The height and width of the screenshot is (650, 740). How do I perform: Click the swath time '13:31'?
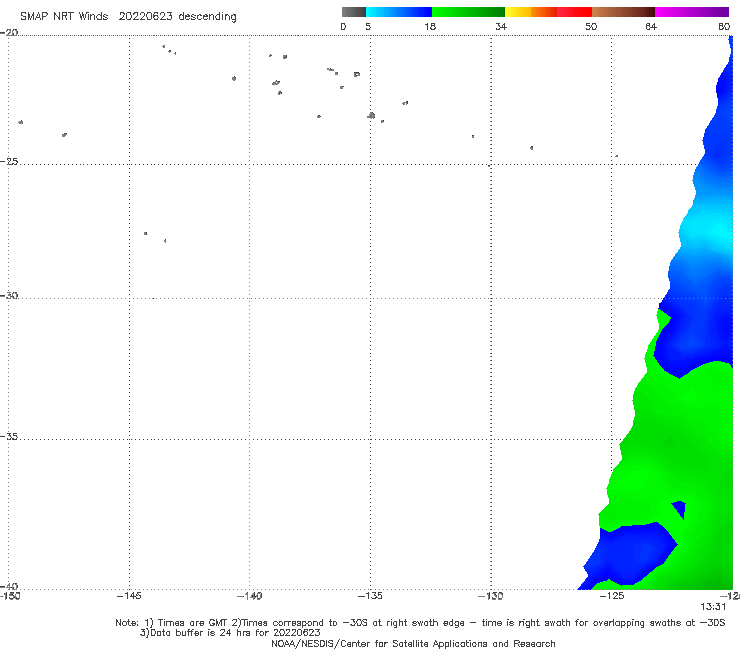tap(713, 607)
